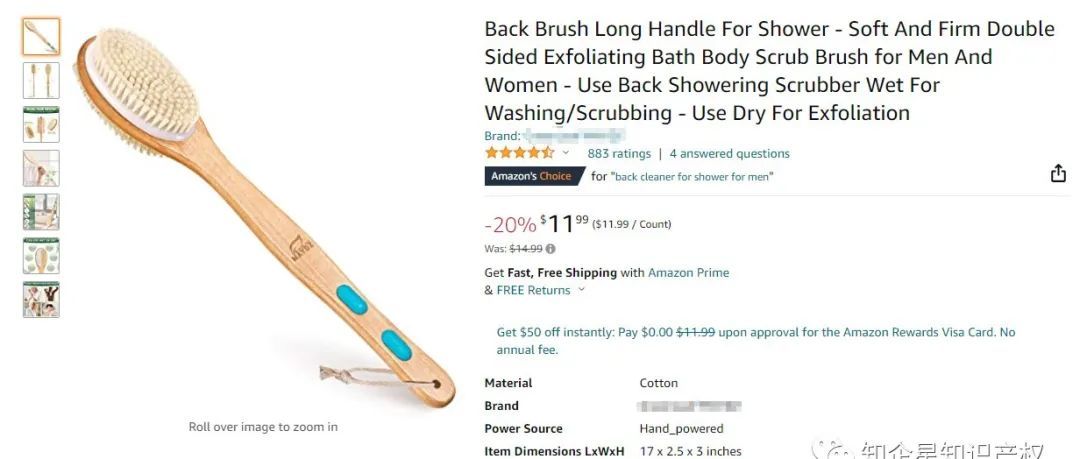Select the fifth product thumbnail
This screenshot has height=459, width=1080.
point(41,212)
